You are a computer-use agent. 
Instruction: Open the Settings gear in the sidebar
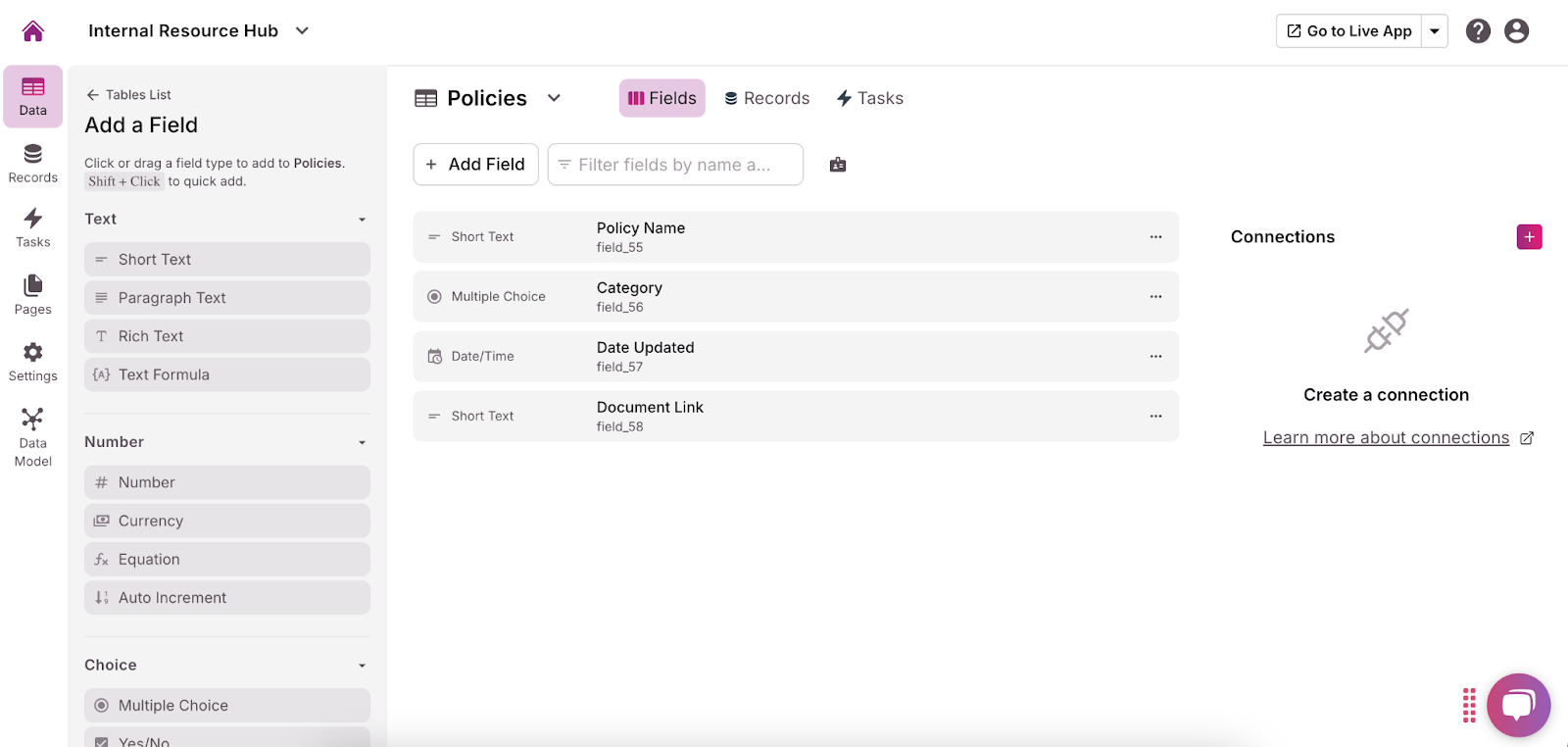pyautogui.click(x=32, y=362)
